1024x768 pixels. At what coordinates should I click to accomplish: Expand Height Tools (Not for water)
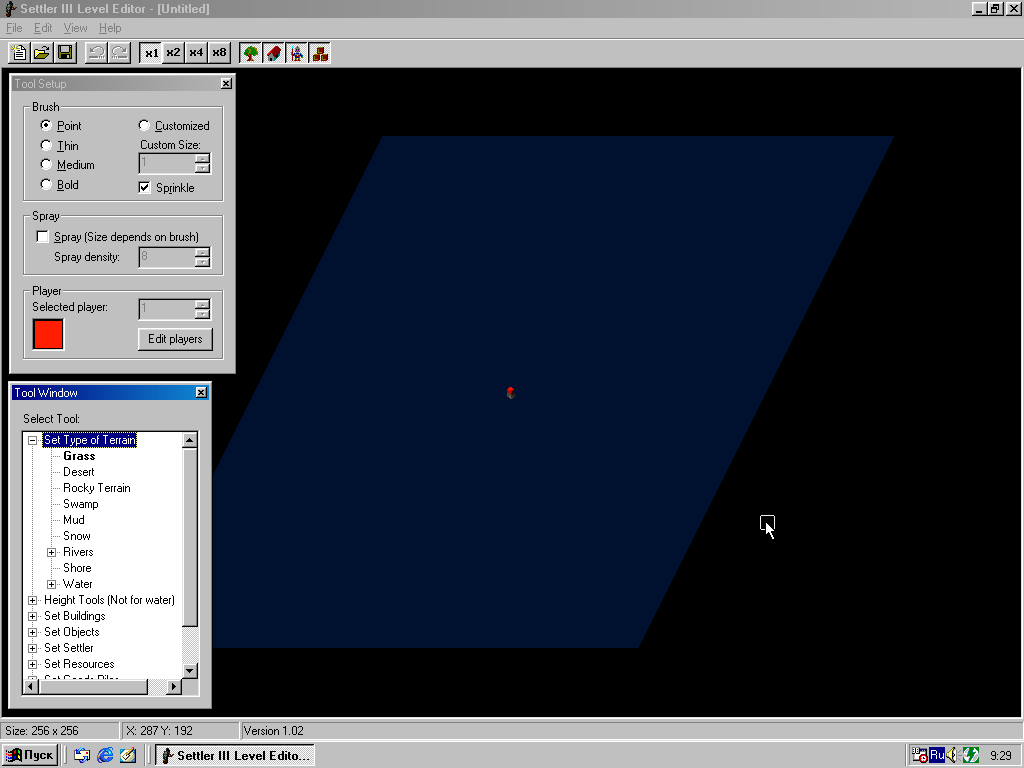[x=32, y=600]
